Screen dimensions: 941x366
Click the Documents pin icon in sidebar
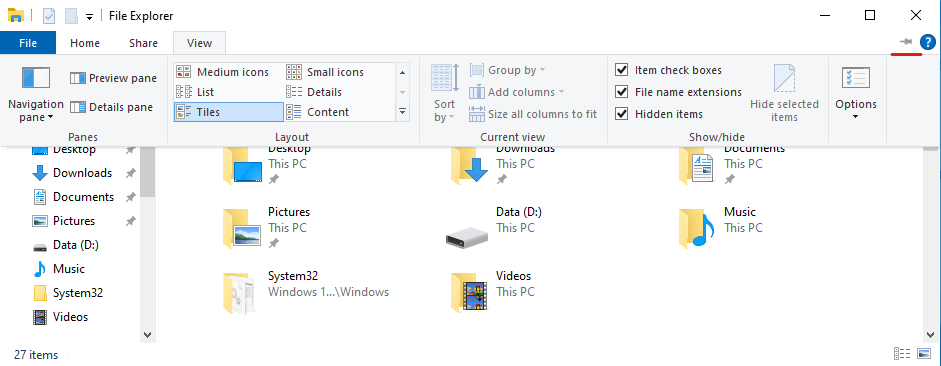[x=130, y=197]
